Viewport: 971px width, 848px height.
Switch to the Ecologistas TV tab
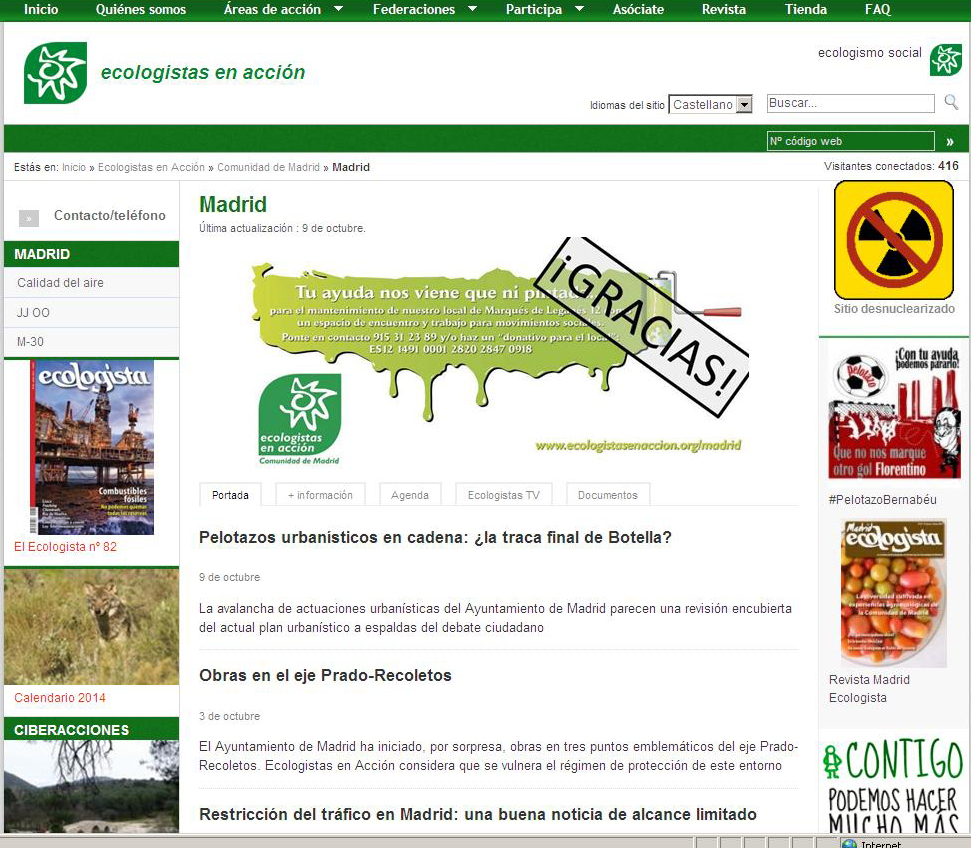(x=503, y=495)
